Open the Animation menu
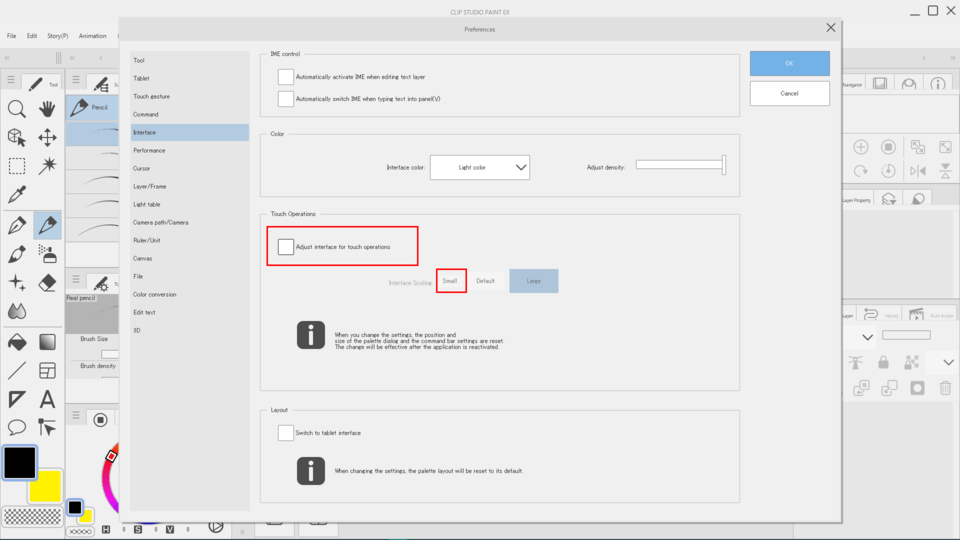Viewport: 960px width, 540px height. [x=92, y=36]
